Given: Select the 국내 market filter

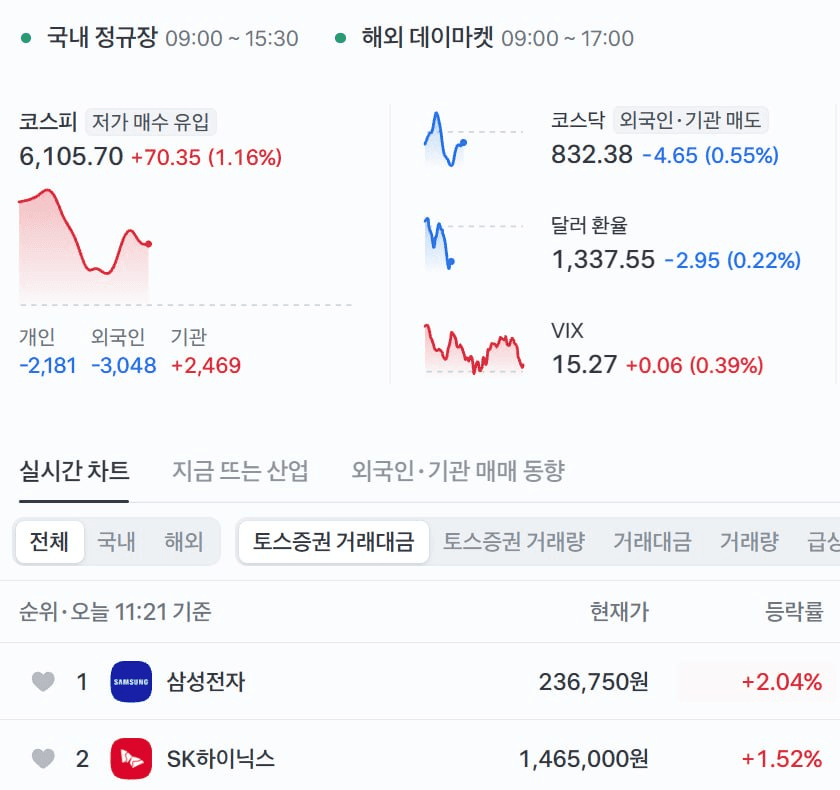Looking at the screenshot, I should (x=116, y=541).
